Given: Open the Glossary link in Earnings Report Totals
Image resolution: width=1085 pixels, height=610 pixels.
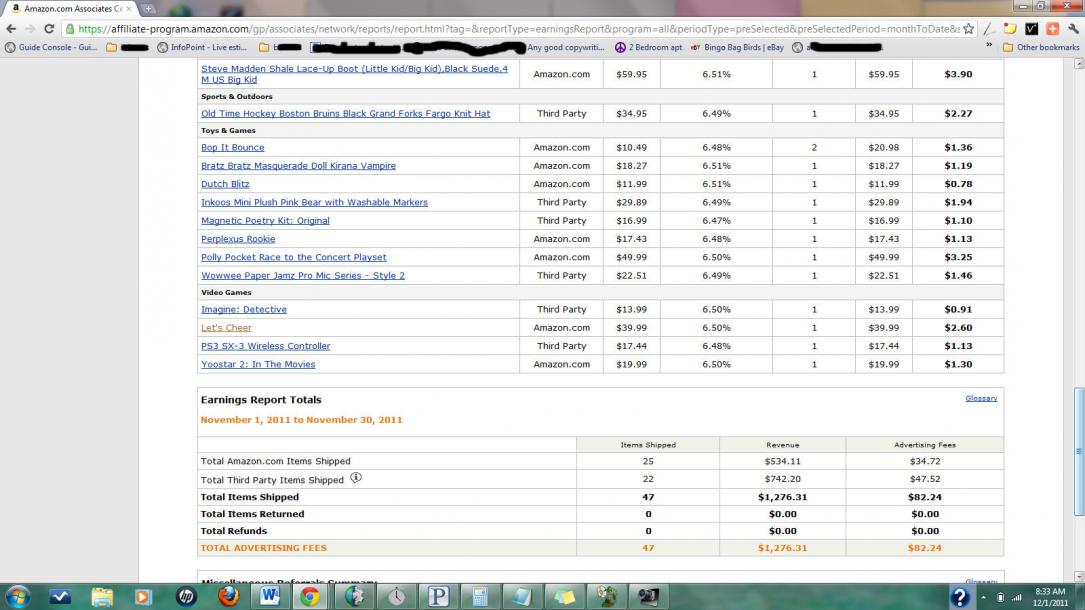Looking at the screenshot, I should [x=981, y=398].
